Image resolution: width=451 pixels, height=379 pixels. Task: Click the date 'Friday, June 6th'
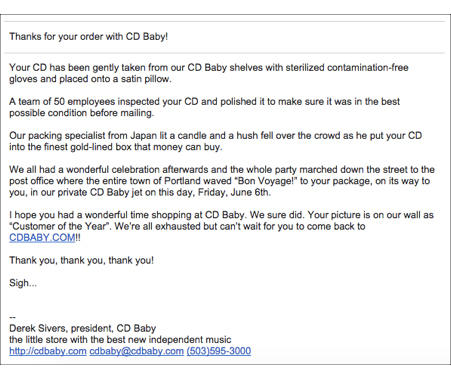[x=234, y=192]
